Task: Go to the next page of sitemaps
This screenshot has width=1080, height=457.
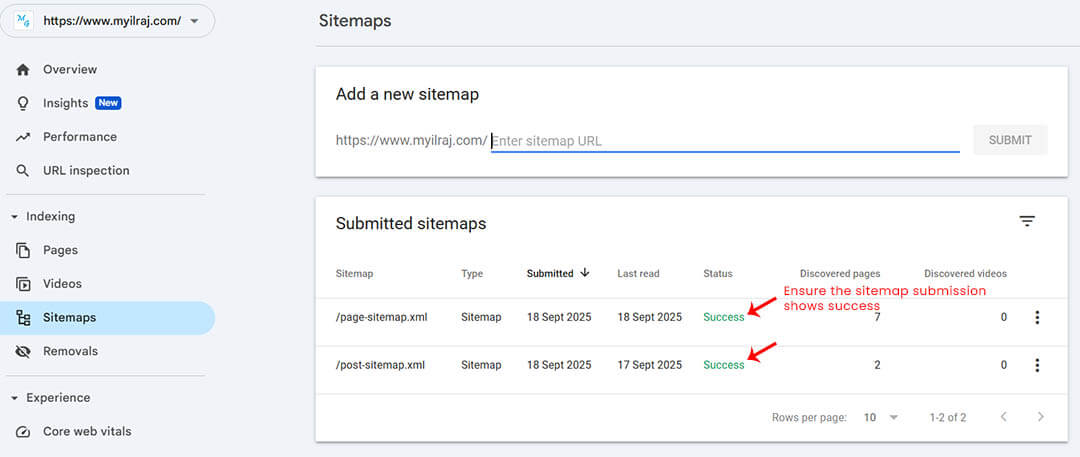Action: 1041,417
